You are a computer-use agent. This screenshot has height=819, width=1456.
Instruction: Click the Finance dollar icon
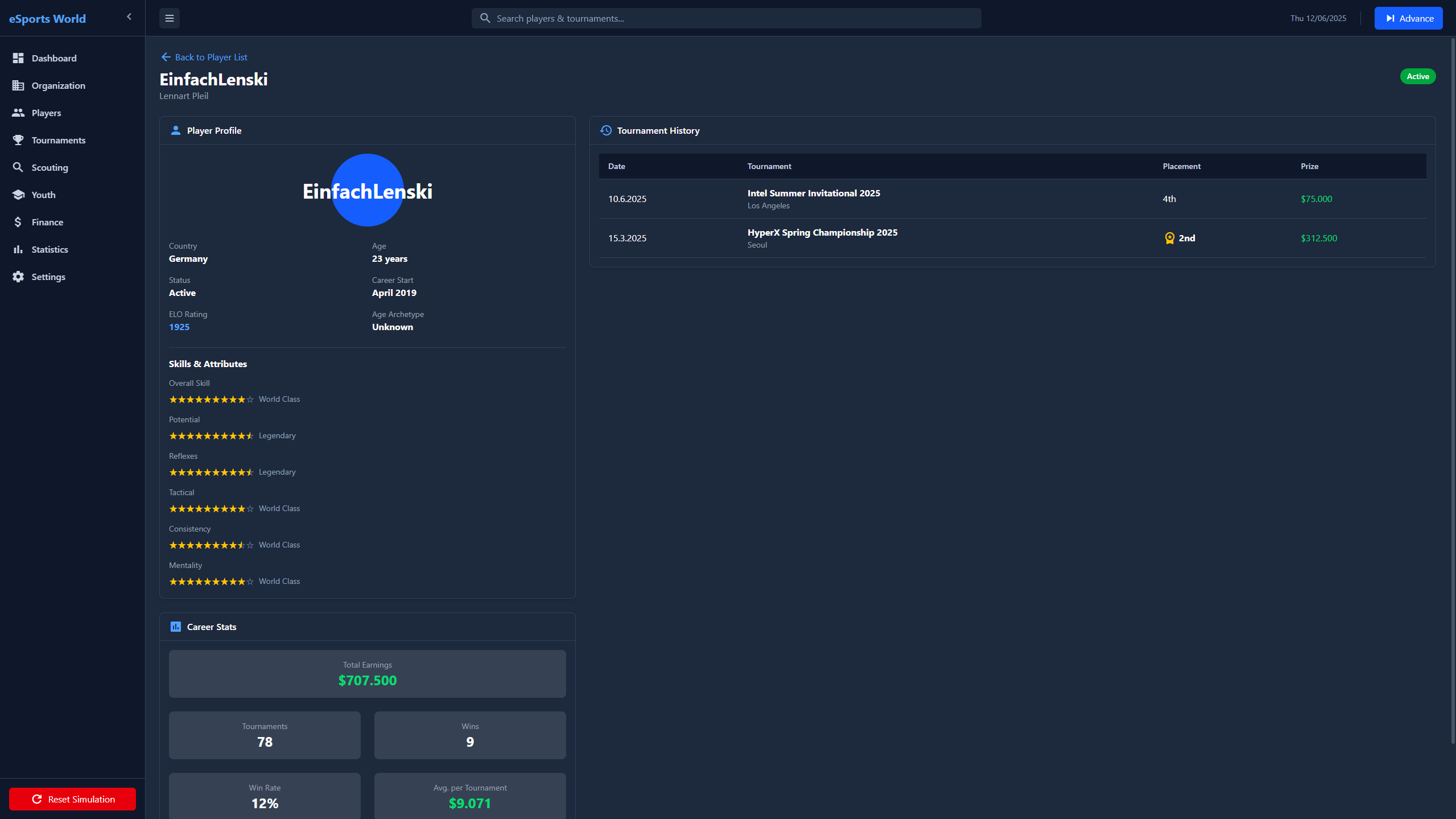[18, 222]
